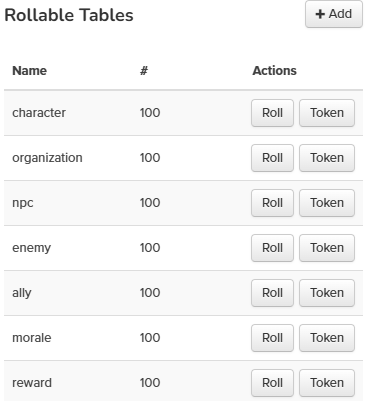Viewport: 366px width, 401px height.
Task: Roll the ally table
Action: (x=272, y=293)
